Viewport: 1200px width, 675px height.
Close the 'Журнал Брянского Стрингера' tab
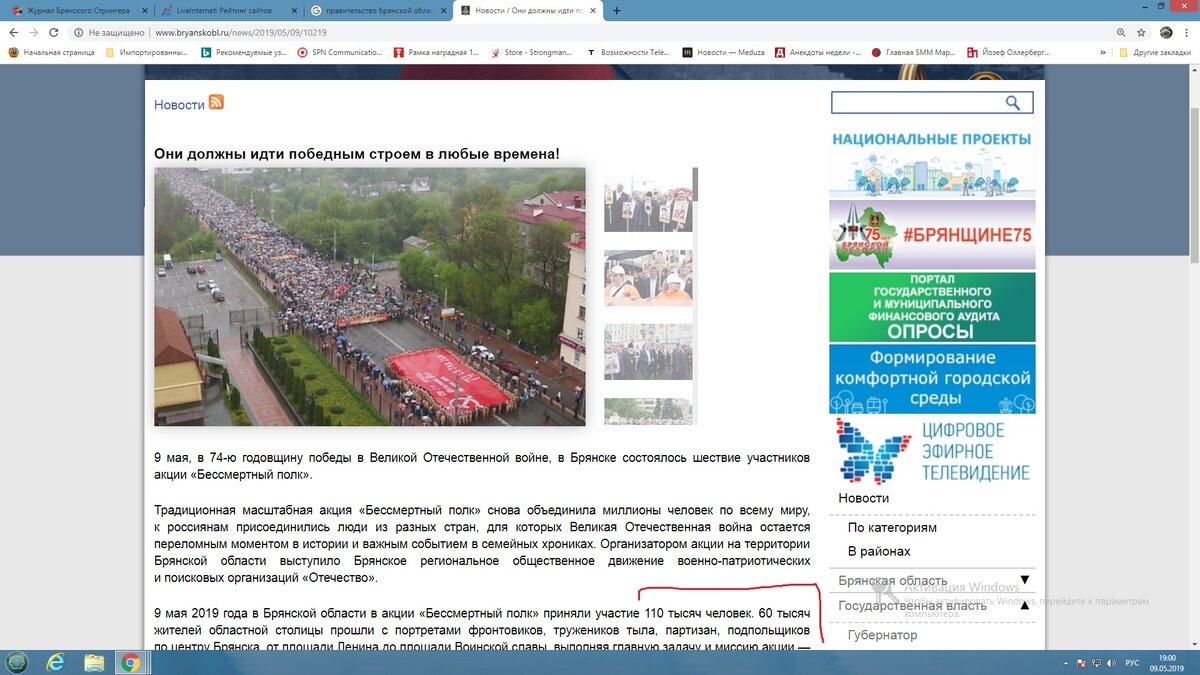pyautogui.click(x=143, y=11)
